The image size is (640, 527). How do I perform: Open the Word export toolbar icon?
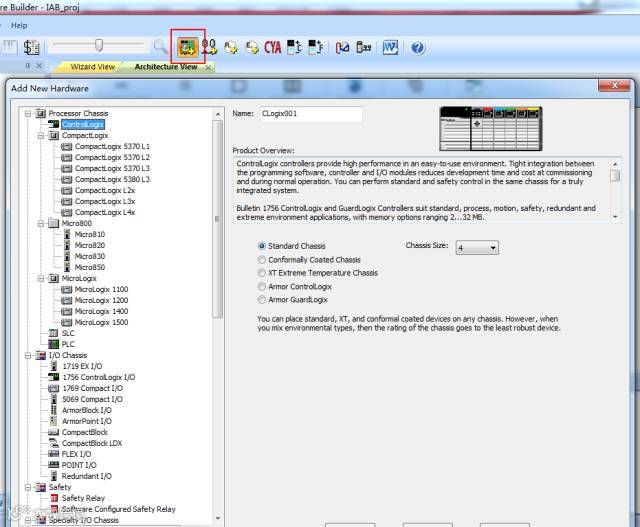coord(390,48)
